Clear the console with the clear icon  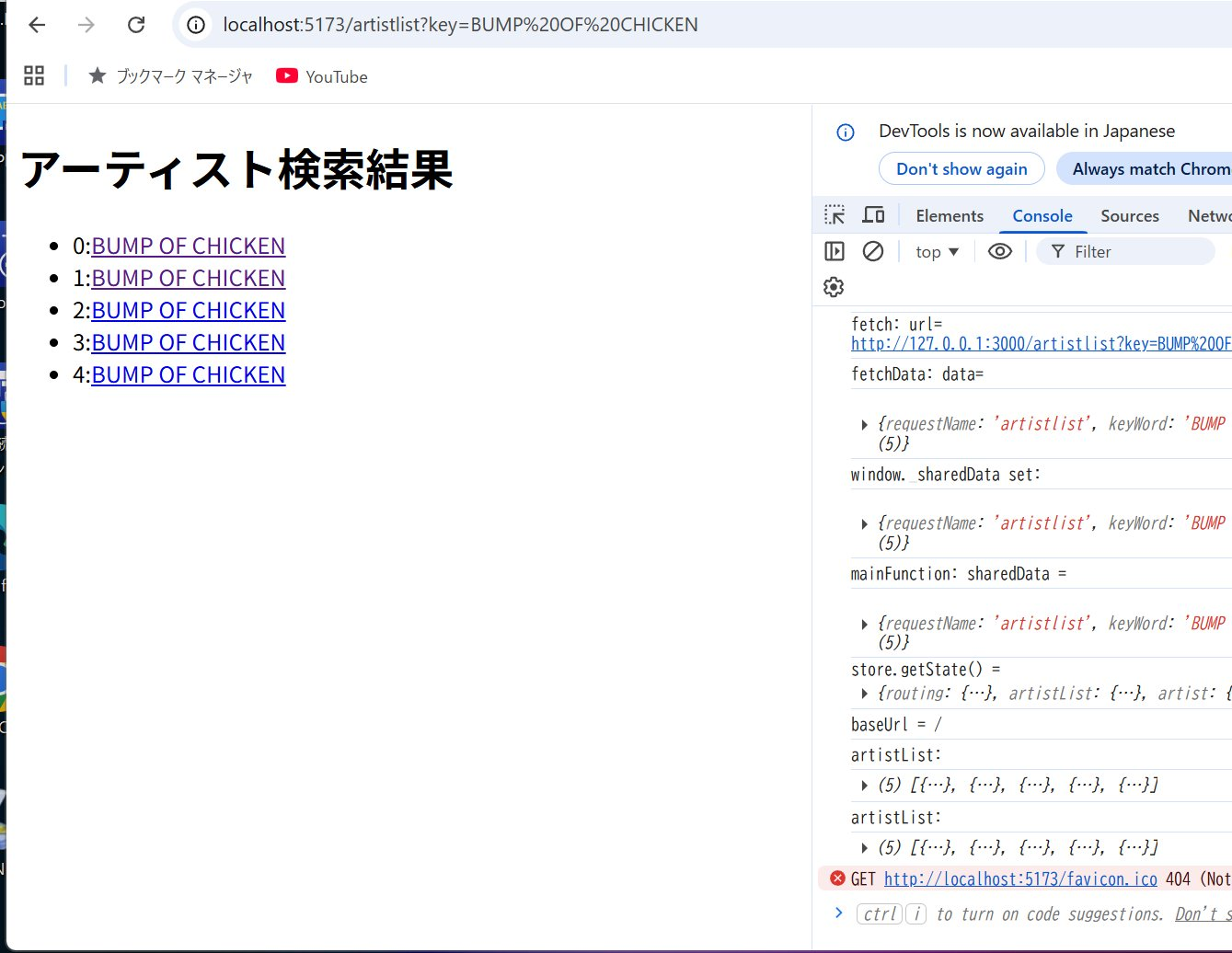(x=873, y=251)
